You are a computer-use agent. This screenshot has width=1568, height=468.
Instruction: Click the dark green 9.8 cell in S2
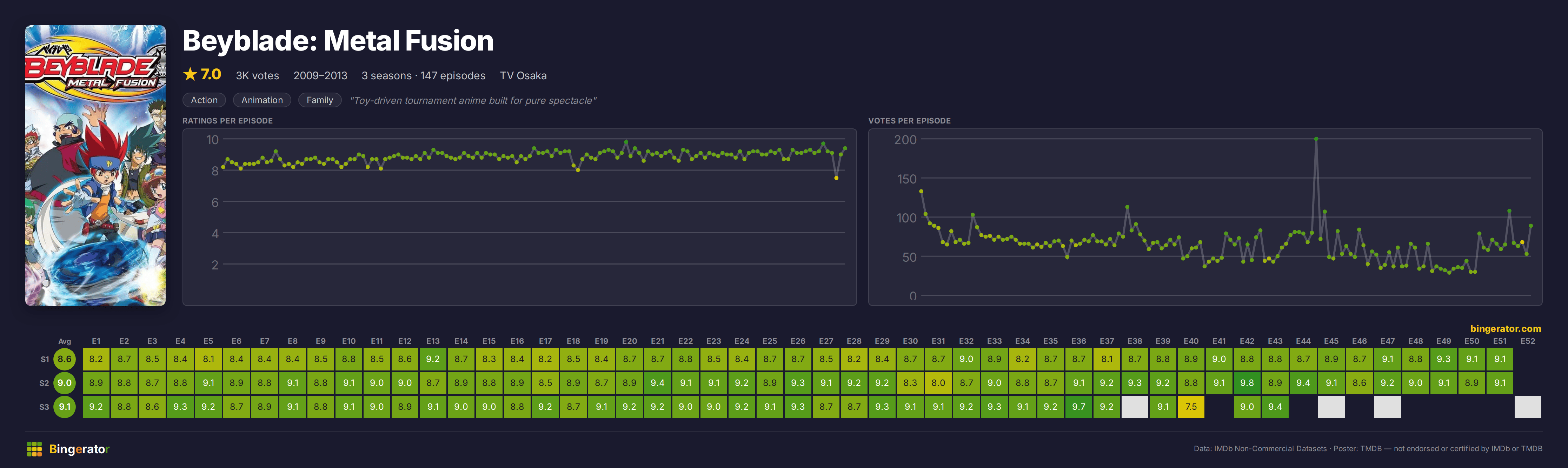pyautogui.click(x=1247, y=383)
